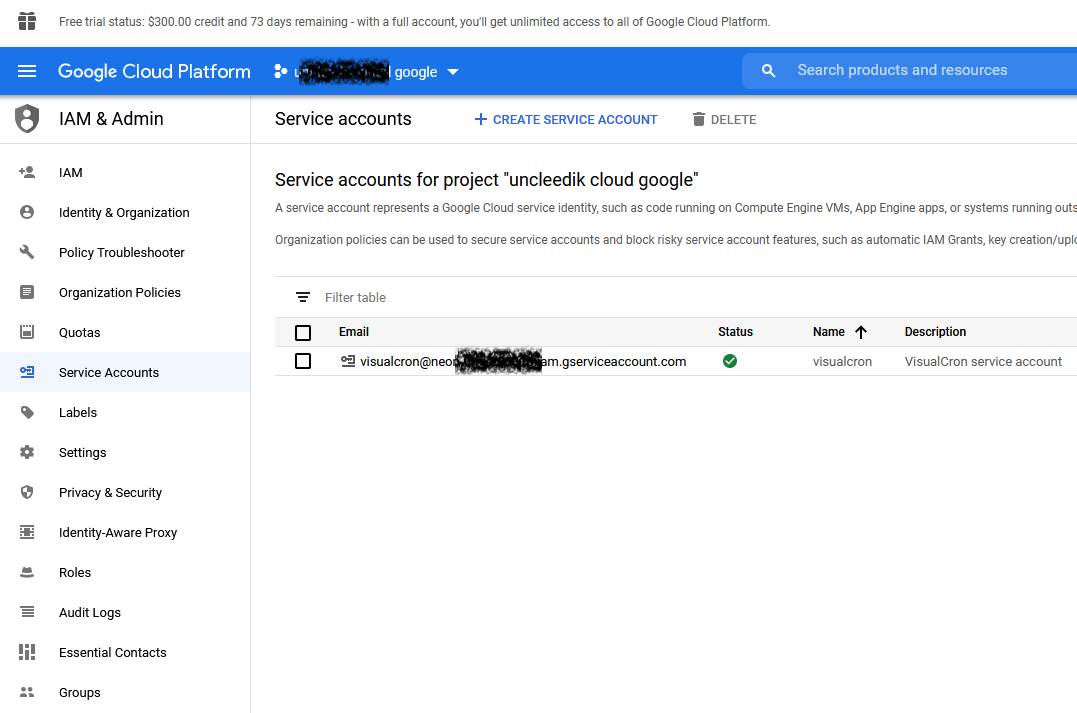1077x713 pixels.
Task: Click the CREATE SERVICE ACCOUNT button
Action: (565, 119)
